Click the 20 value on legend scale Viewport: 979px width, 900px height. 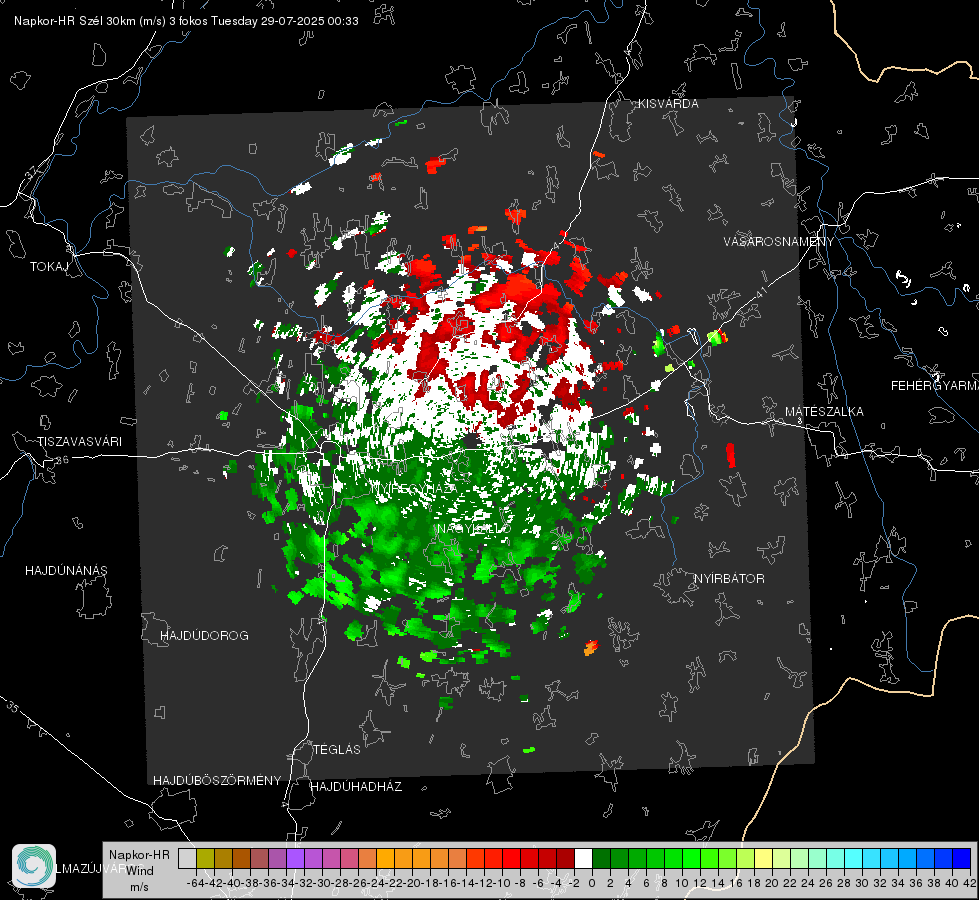tap(772, 883)
